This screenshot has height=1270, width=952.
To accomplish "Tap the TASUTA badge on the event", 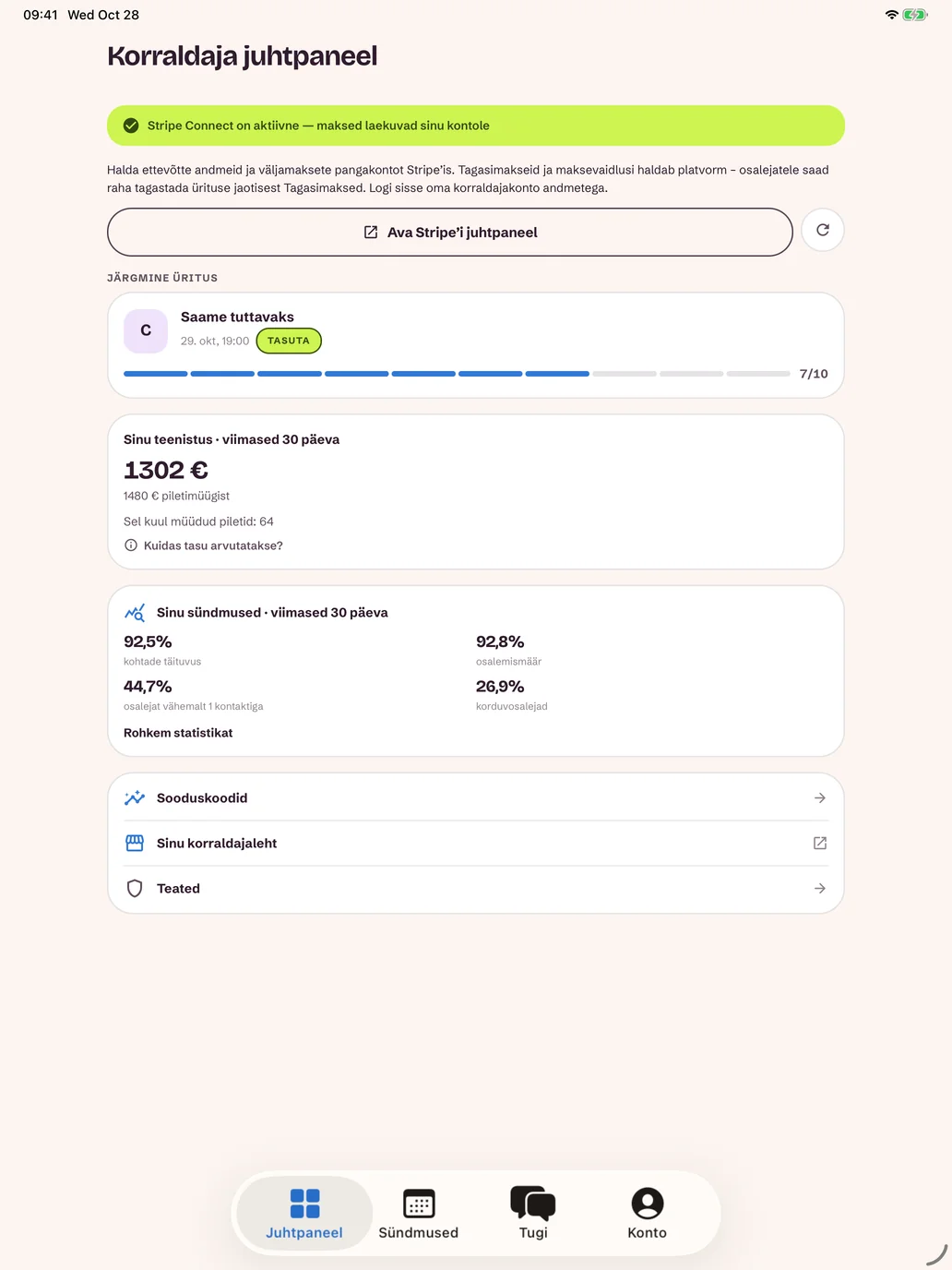I will [x=289, y=341].
